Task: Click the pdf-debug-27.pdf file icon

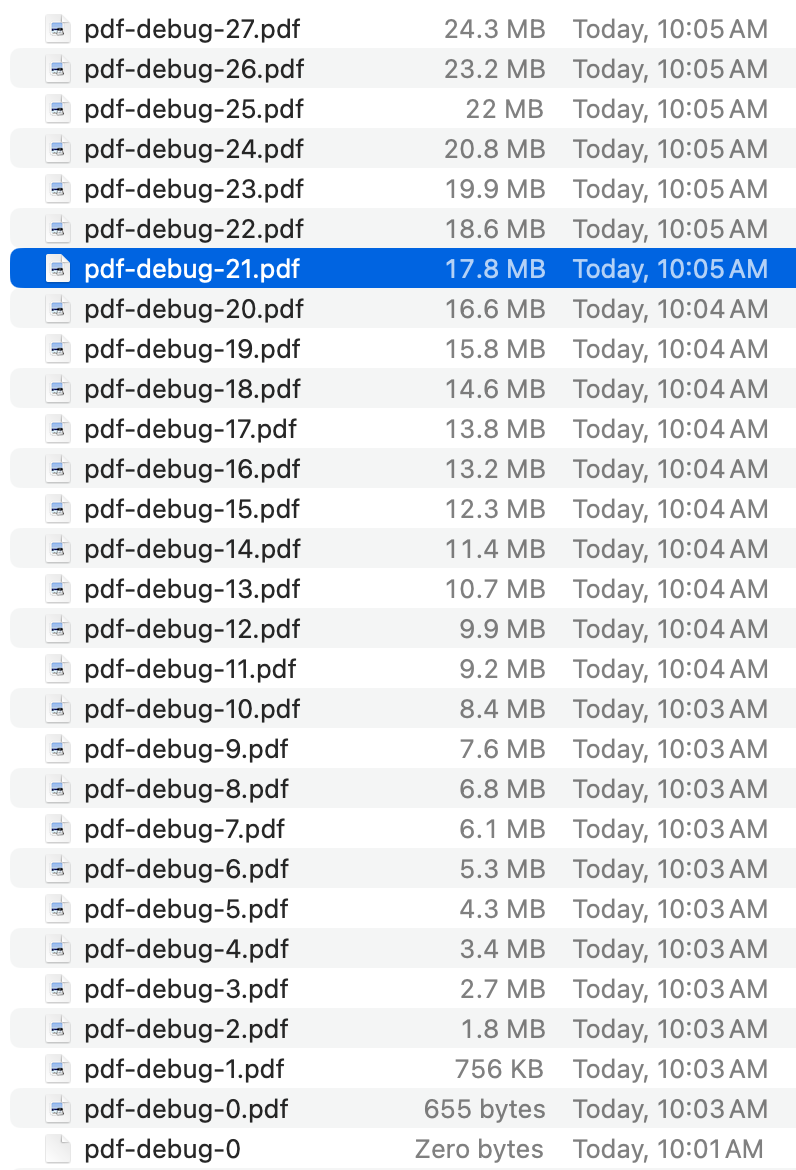Action: [x=57, y=29]
